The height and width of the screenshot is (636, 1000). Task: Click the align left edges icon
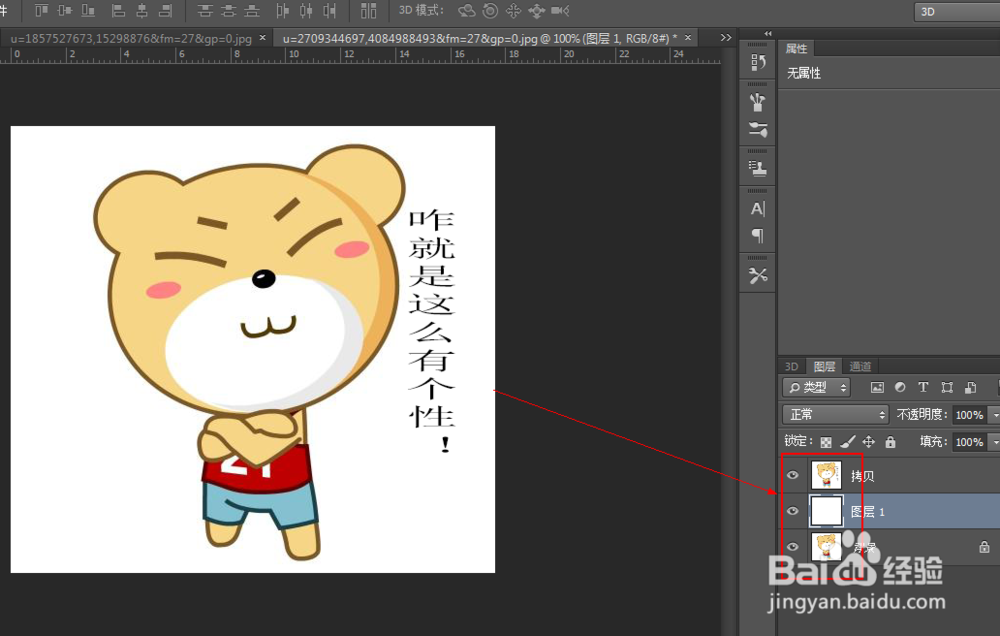118,10
